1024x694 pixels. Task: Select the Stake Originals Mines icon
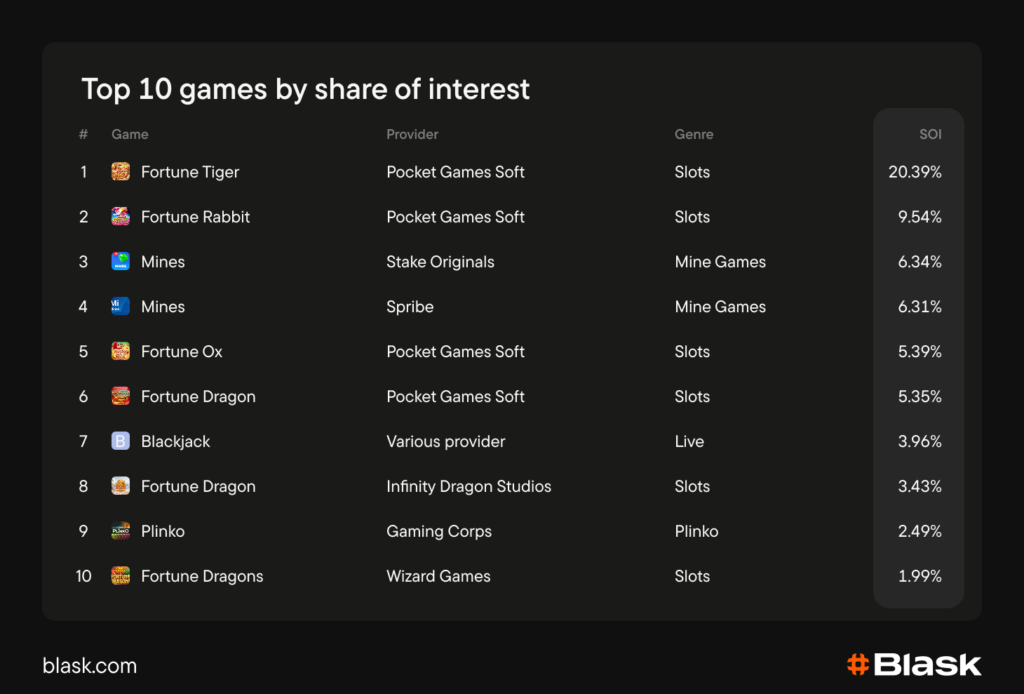click(120, 262)
